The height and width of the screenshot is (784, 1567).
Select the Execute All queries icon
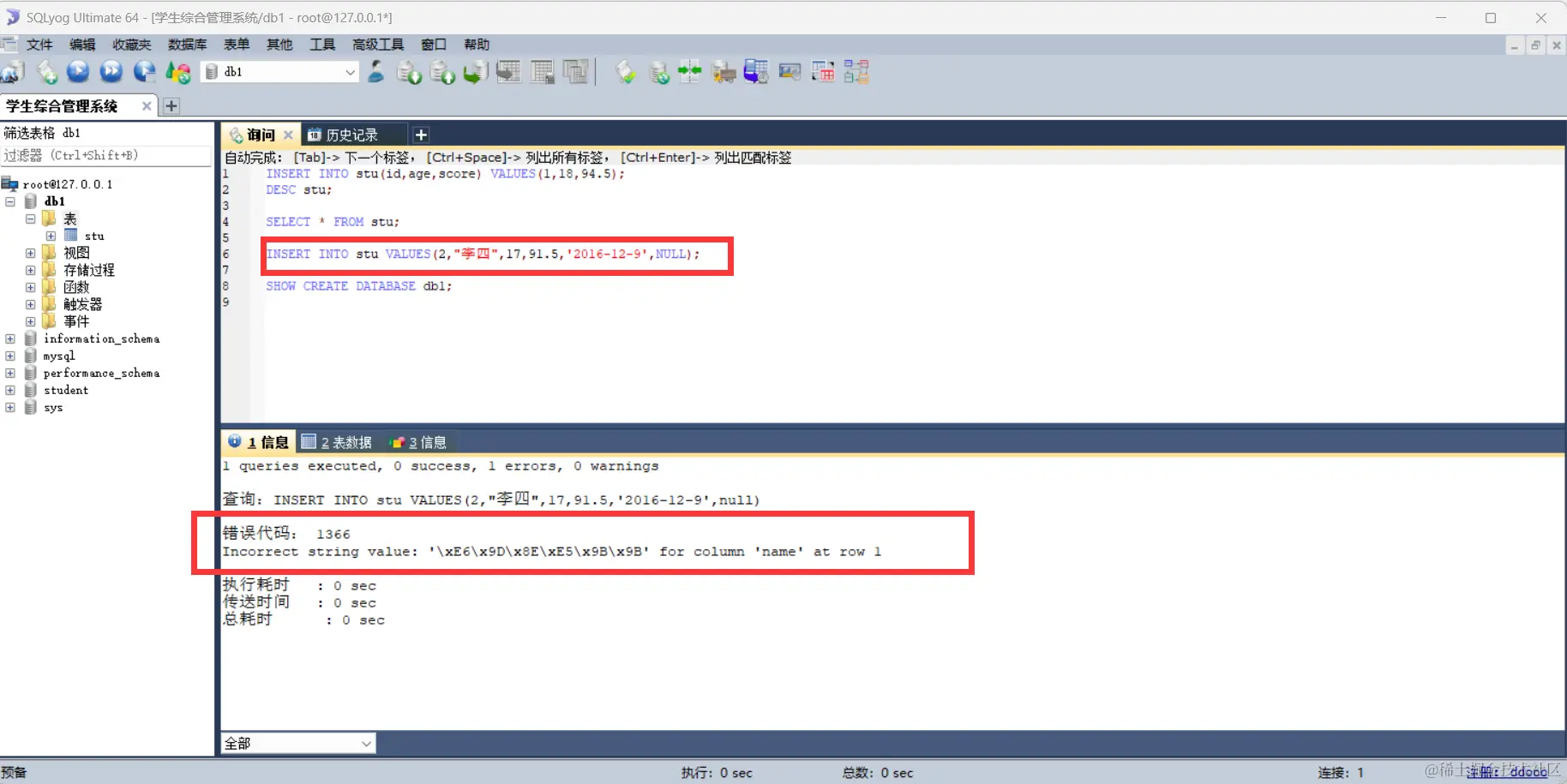pos(111,72)
